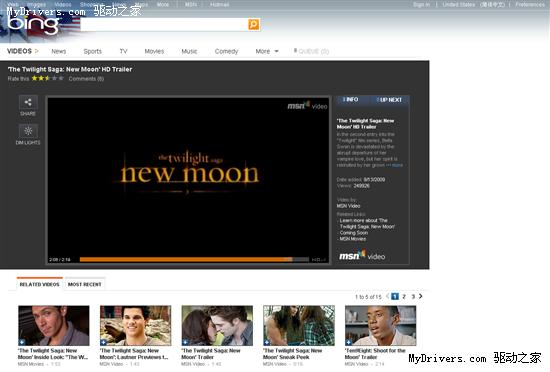Click the New Moon video frame
This screenshot has height=372, width=550.
[x=189, y=177]
